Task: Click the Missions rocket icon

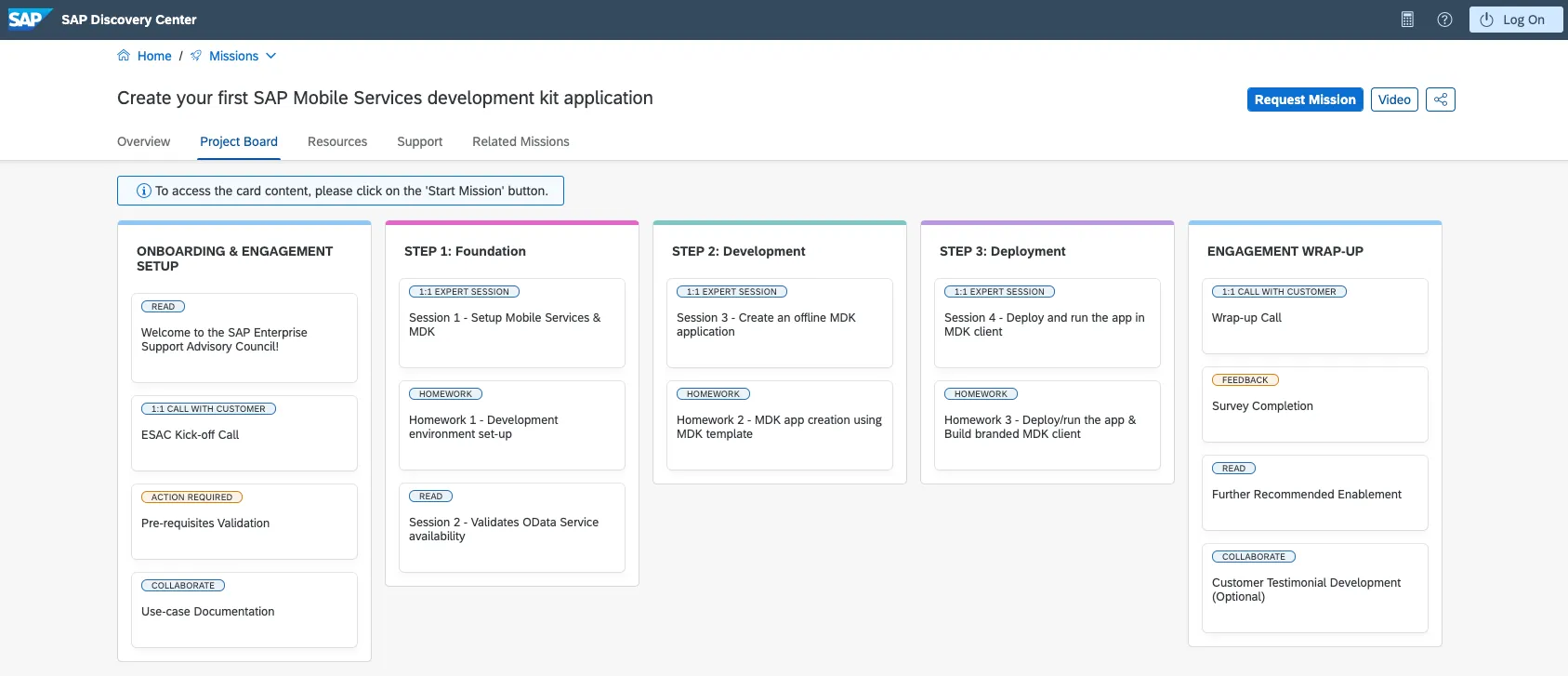Action: [196, 56]
